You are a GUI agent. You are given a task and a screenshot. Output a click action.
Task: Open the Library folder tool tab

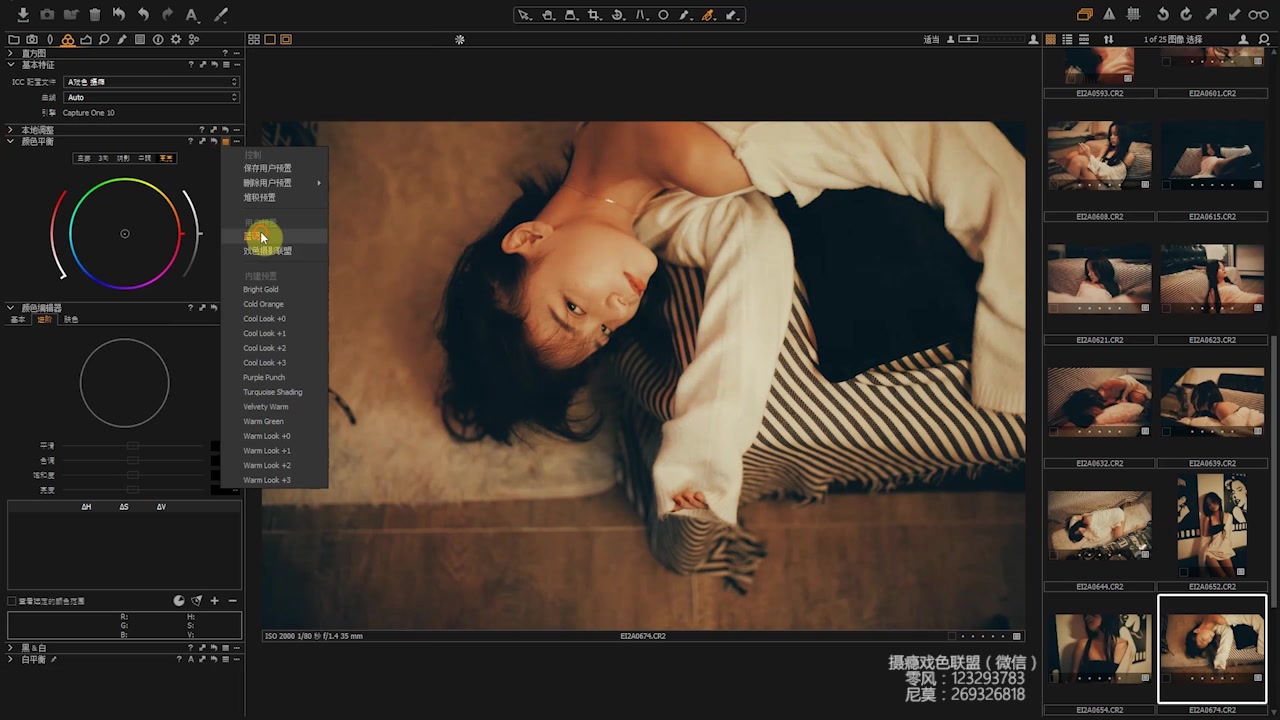[14, 40]
